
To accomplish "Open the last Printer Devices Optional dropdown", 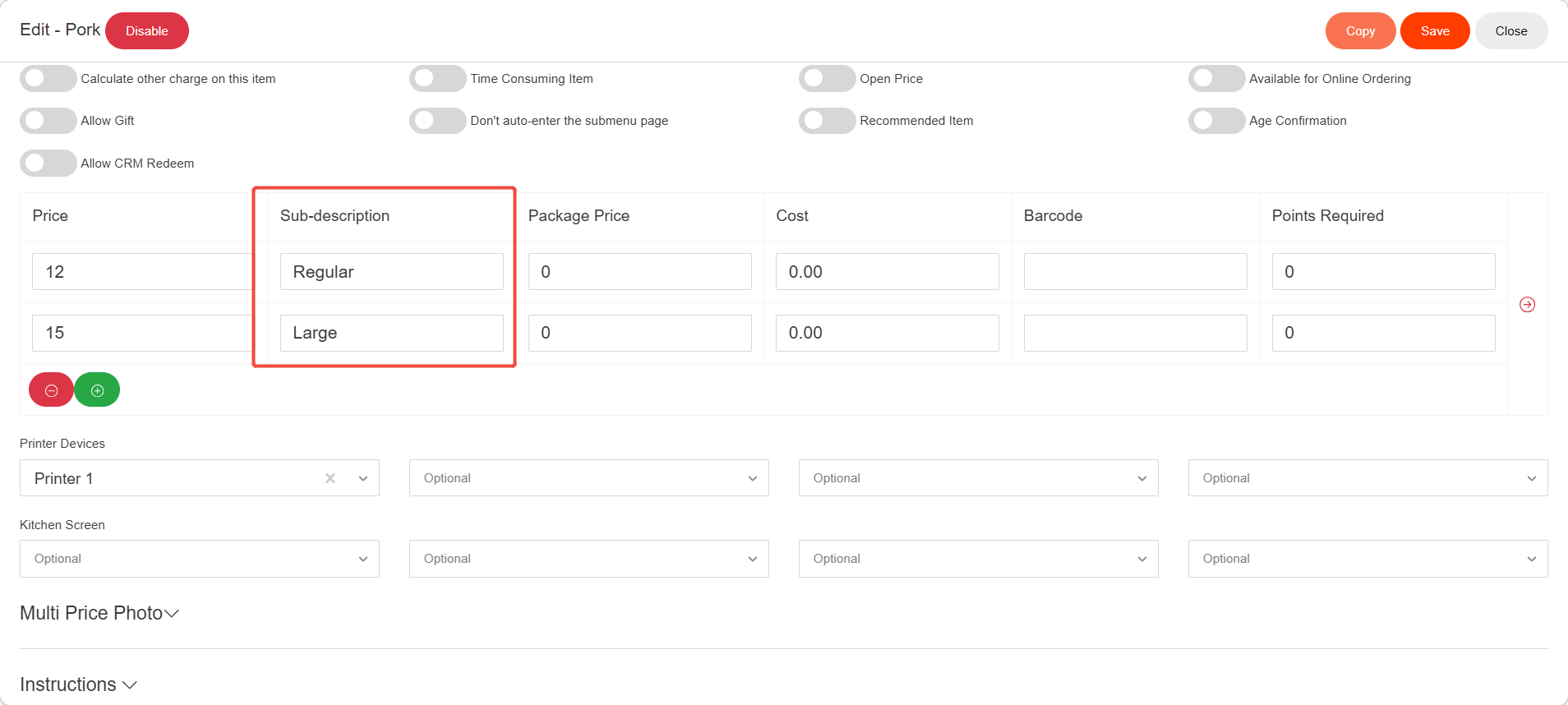I will (x=1367, y=478).
